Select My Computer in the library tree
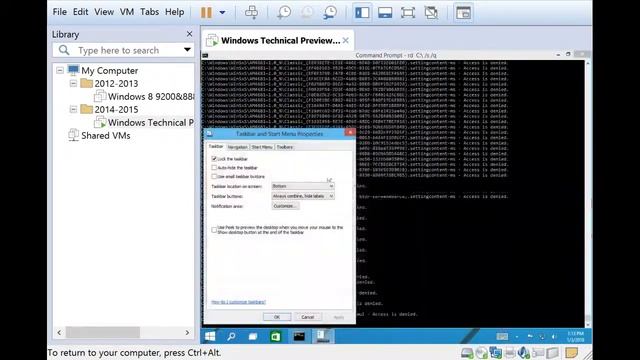The image size is (640, 360). coord(109,71)
